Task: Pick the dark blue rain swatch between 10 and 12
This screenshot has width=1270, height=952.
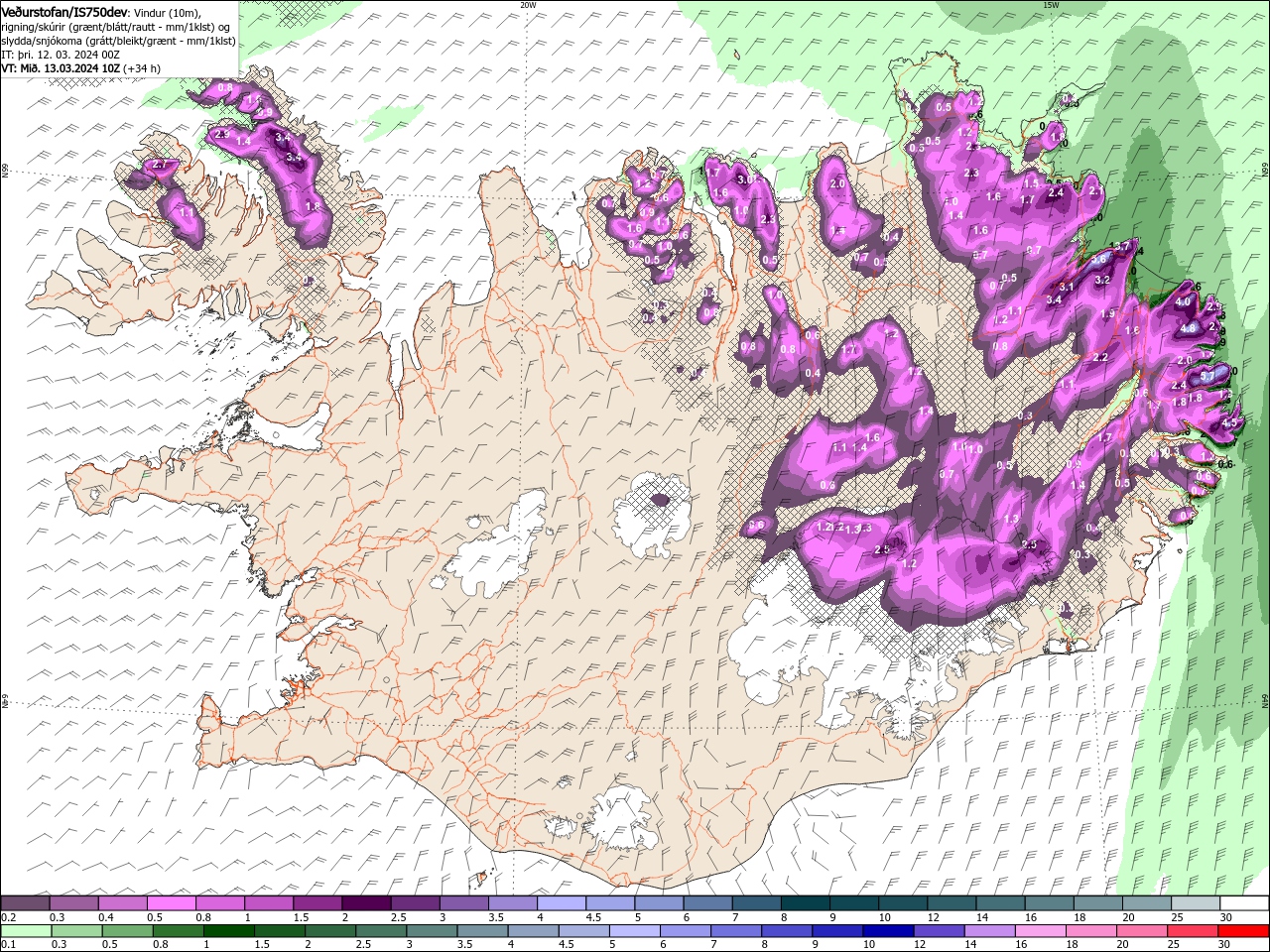Action: (888, 931)
